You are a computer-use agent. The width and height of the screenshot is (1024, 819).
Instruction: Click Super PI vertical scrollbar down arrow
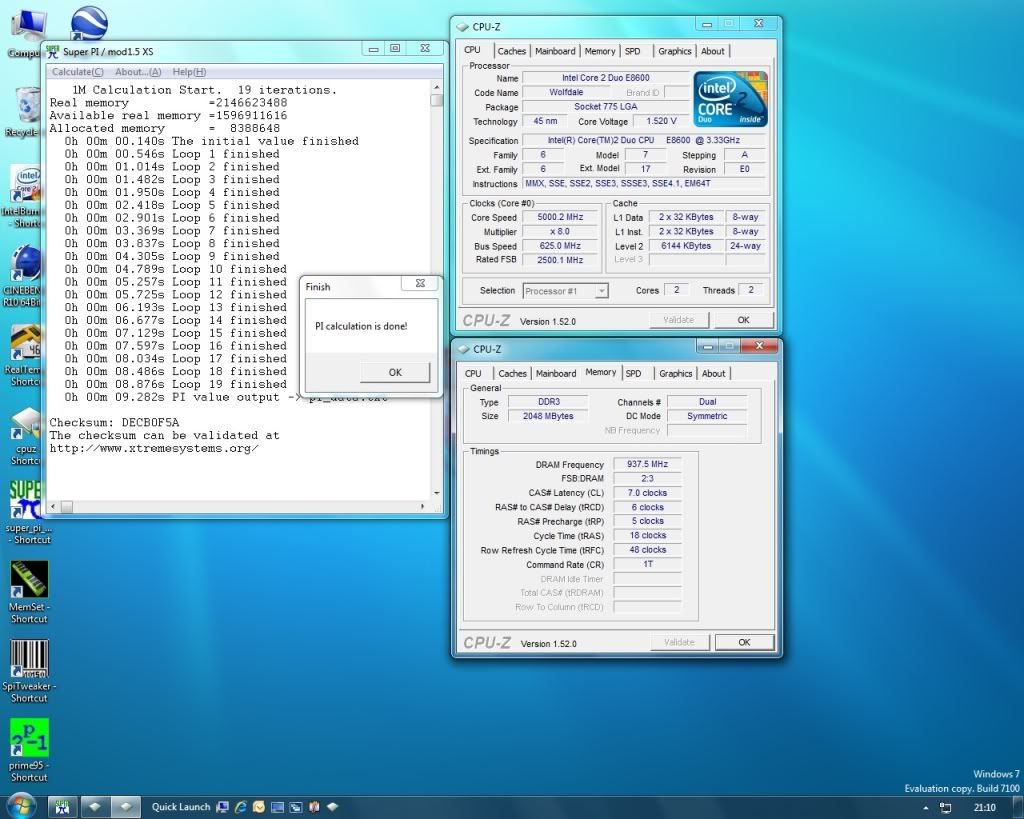(x=436, y=493)
